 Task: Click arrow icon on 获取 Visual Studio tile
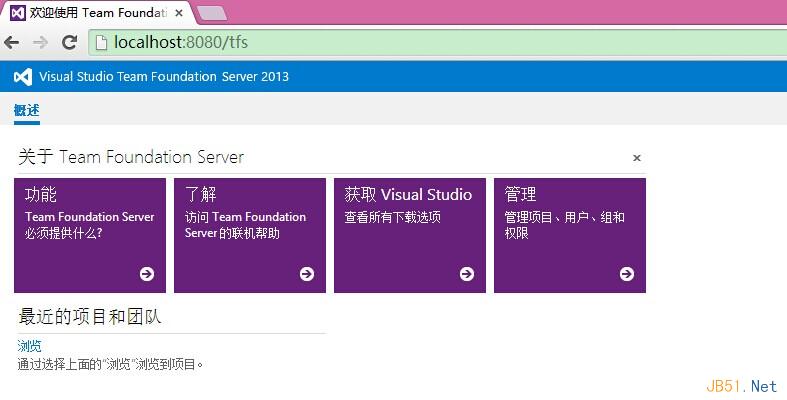point(467,274)
